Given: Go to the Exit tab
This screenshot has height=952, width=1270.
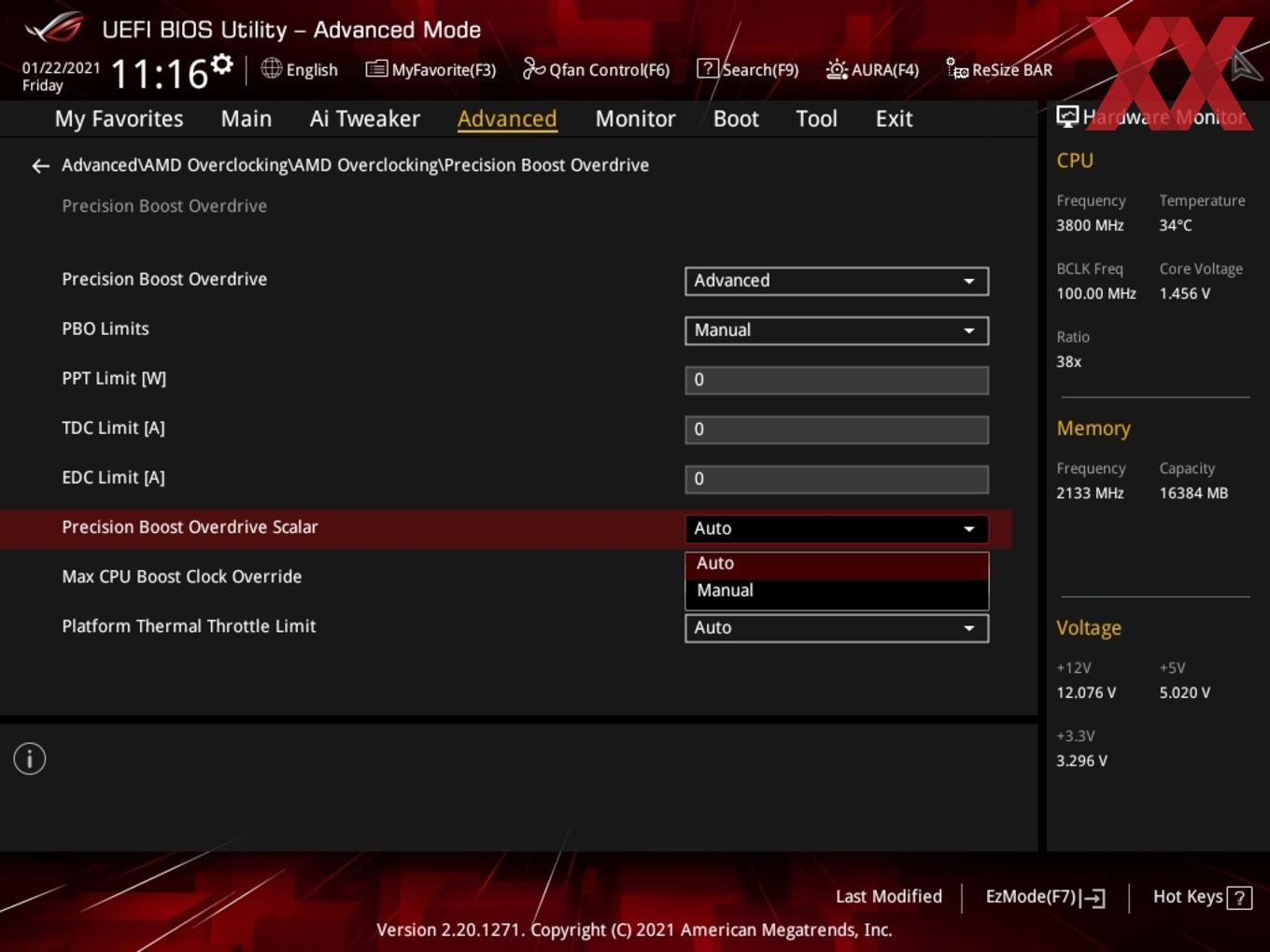Looking at the screenshot, I should pos(894,119).
